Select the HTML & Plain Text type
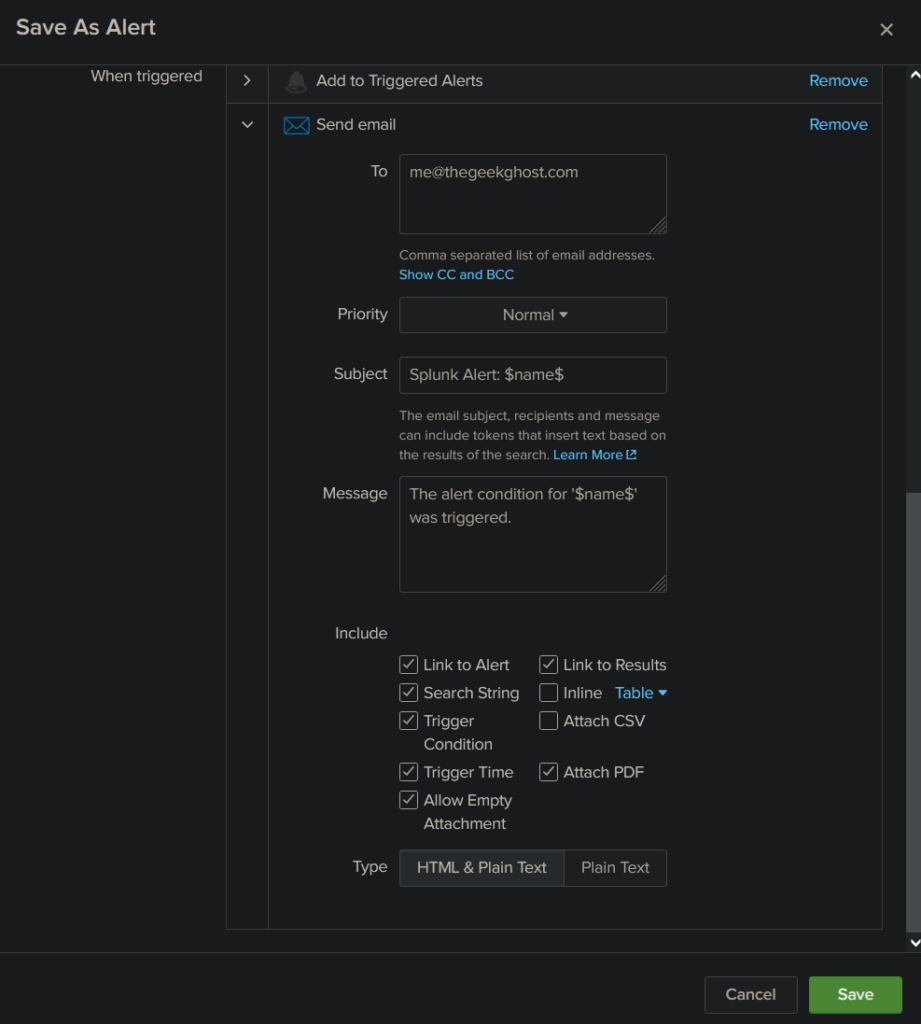This screenshot has height=1024, width=921. 481,868
